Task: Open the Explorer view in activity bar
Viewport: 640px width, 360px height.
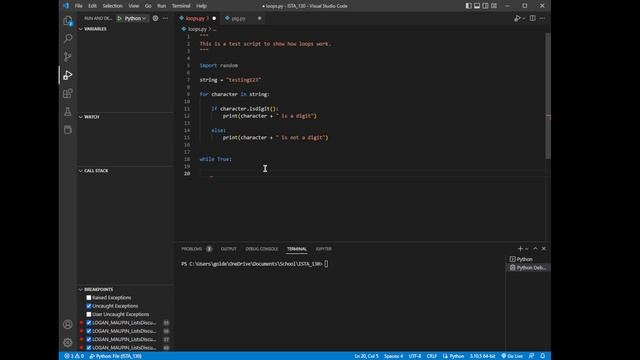Action: point(68,20)
